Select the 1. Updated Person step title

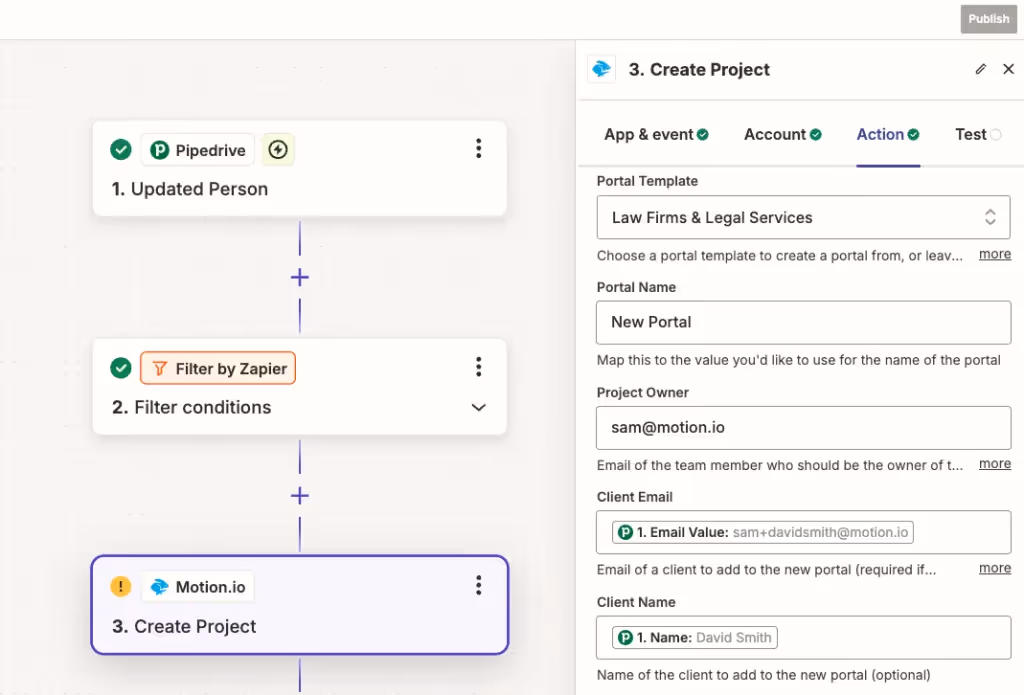[x=190, y=189]
